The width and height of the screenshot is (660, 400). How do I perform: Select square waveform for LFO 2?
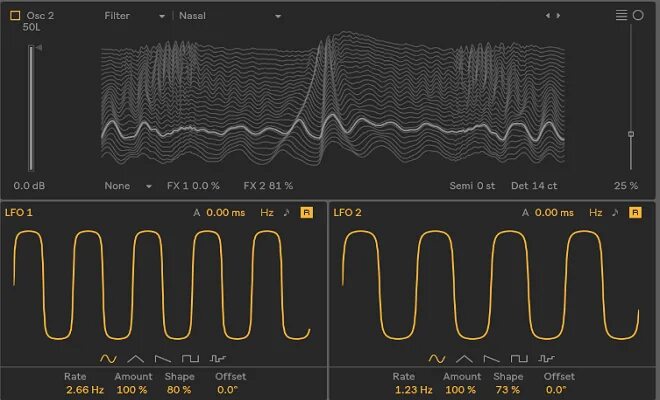(x=519, y=359)
